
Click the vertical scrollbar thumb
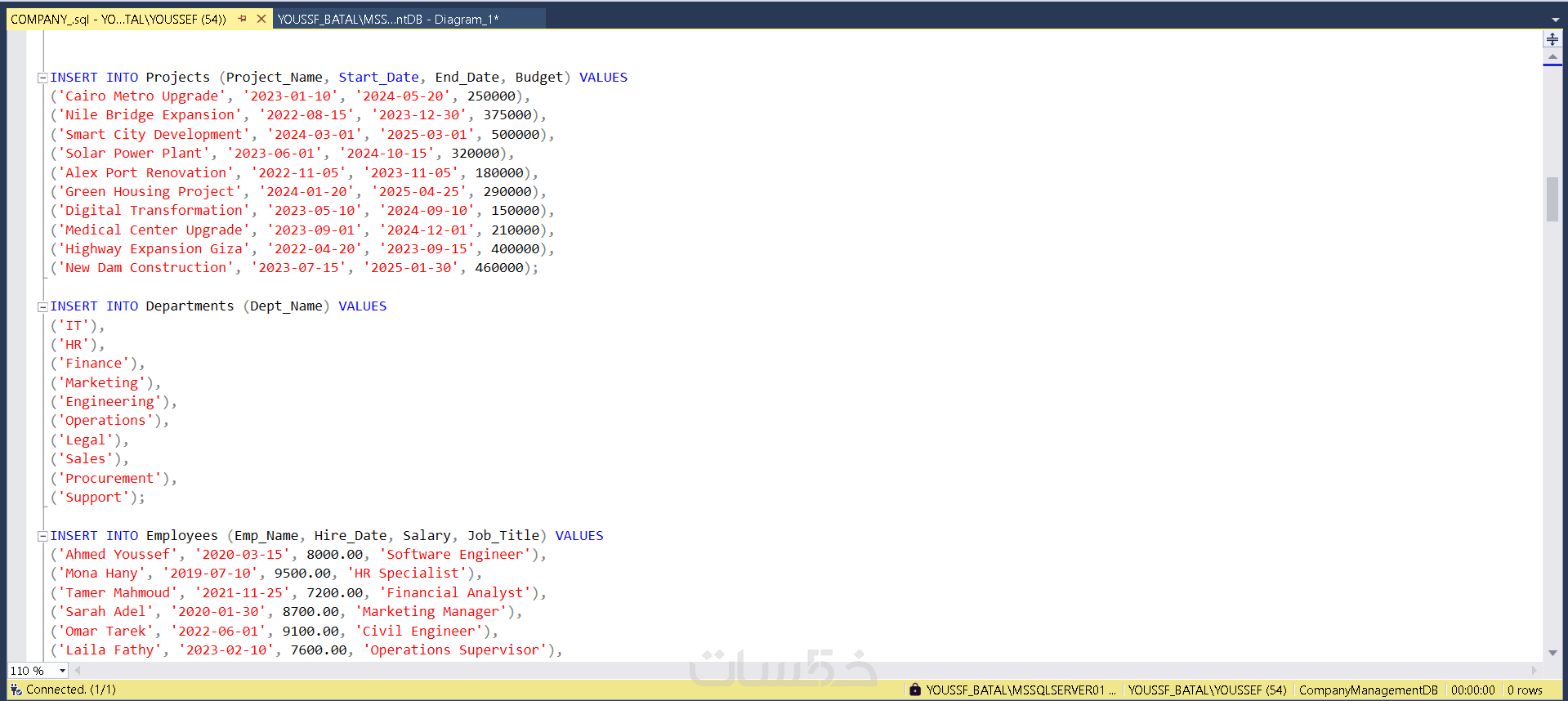pyautogui.click(x=1552, y=199)
